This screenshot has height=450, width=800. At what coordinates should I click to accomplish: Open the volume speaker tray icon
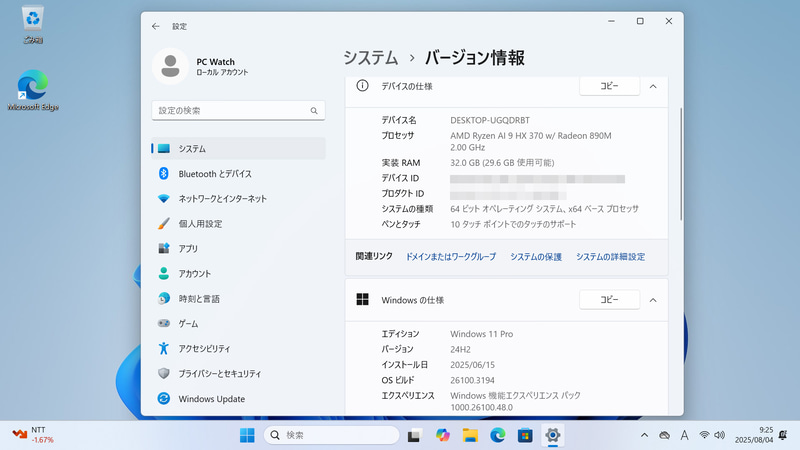point(719,435)
